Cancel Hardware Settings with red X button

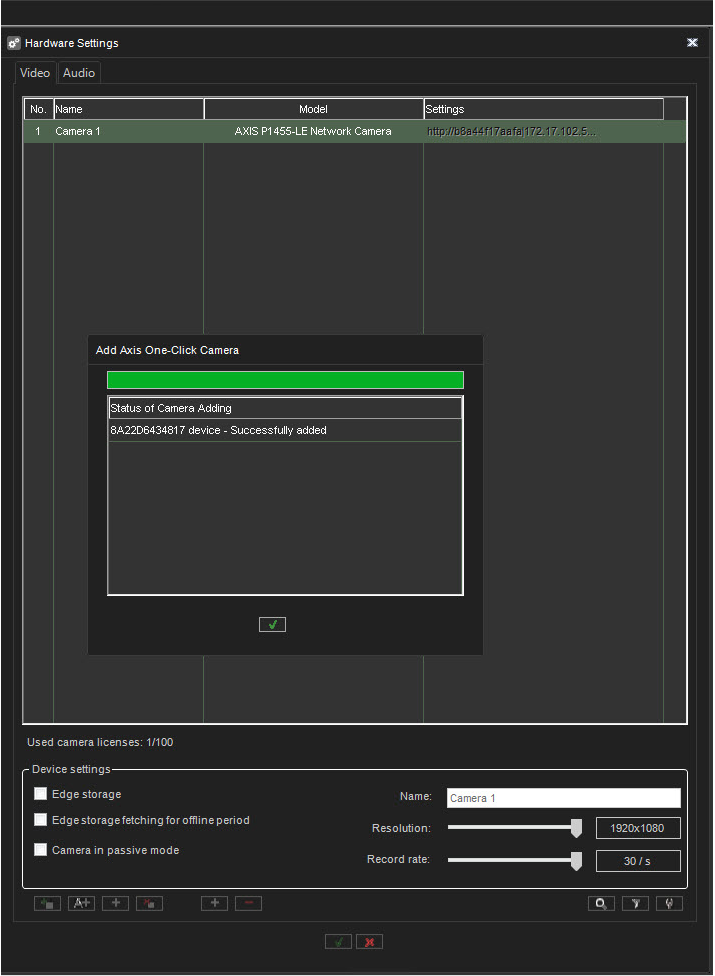point(370,941)
